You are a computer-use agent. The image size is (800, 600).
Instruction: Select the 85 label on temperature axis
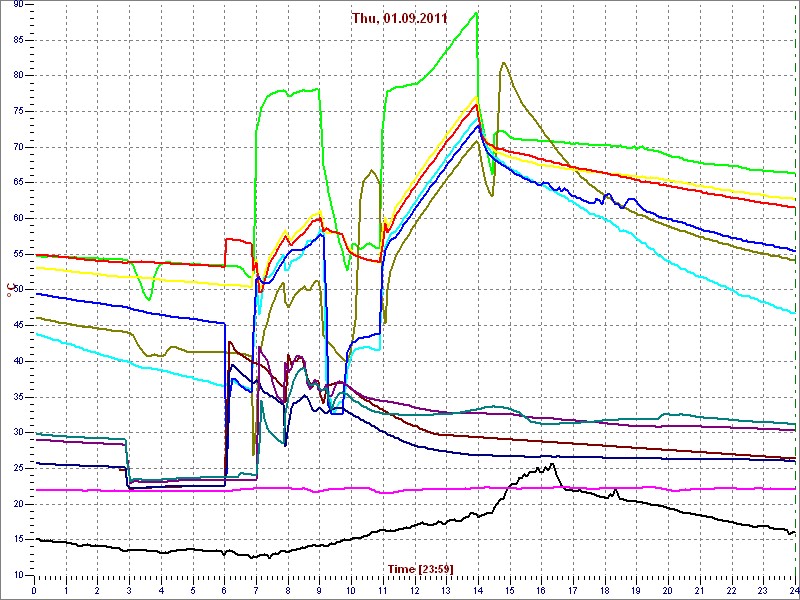[x=17, y=40]
